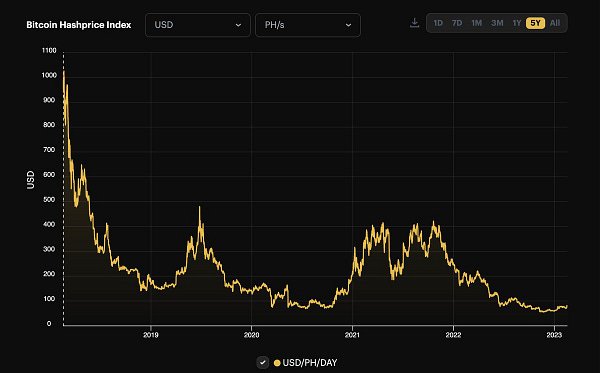Click the 900 y-axis value

(49, 100)
